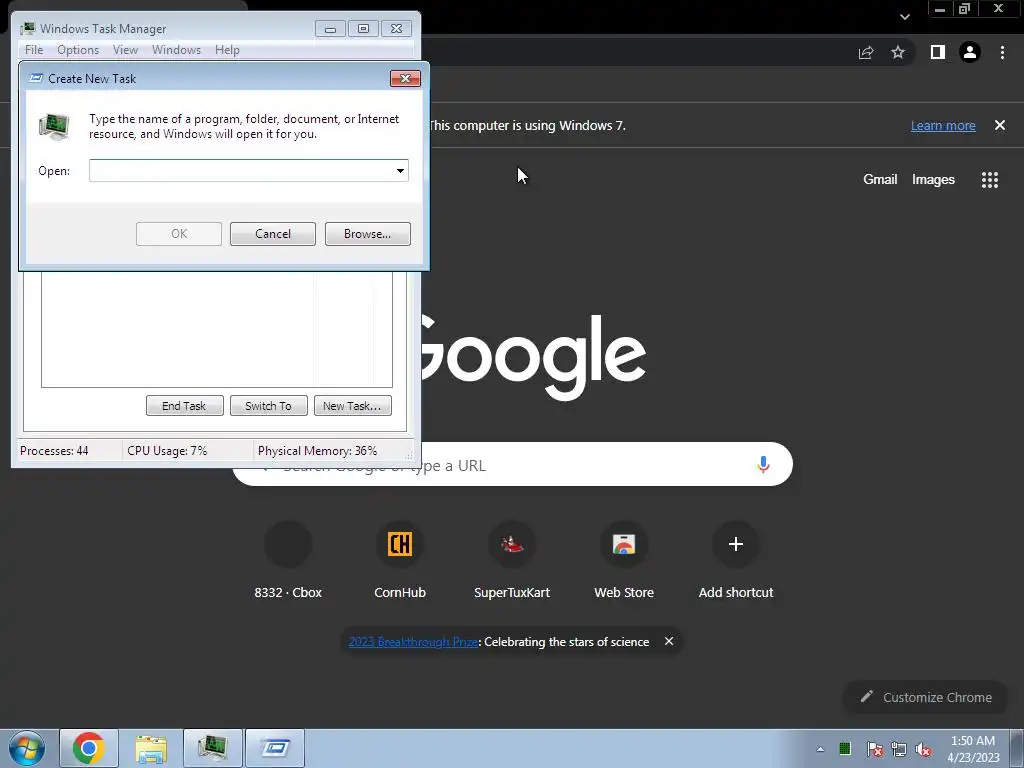Open the View menu in Task Manager
The width and height of the screenshot is (1024, 768).
point(125,50)
